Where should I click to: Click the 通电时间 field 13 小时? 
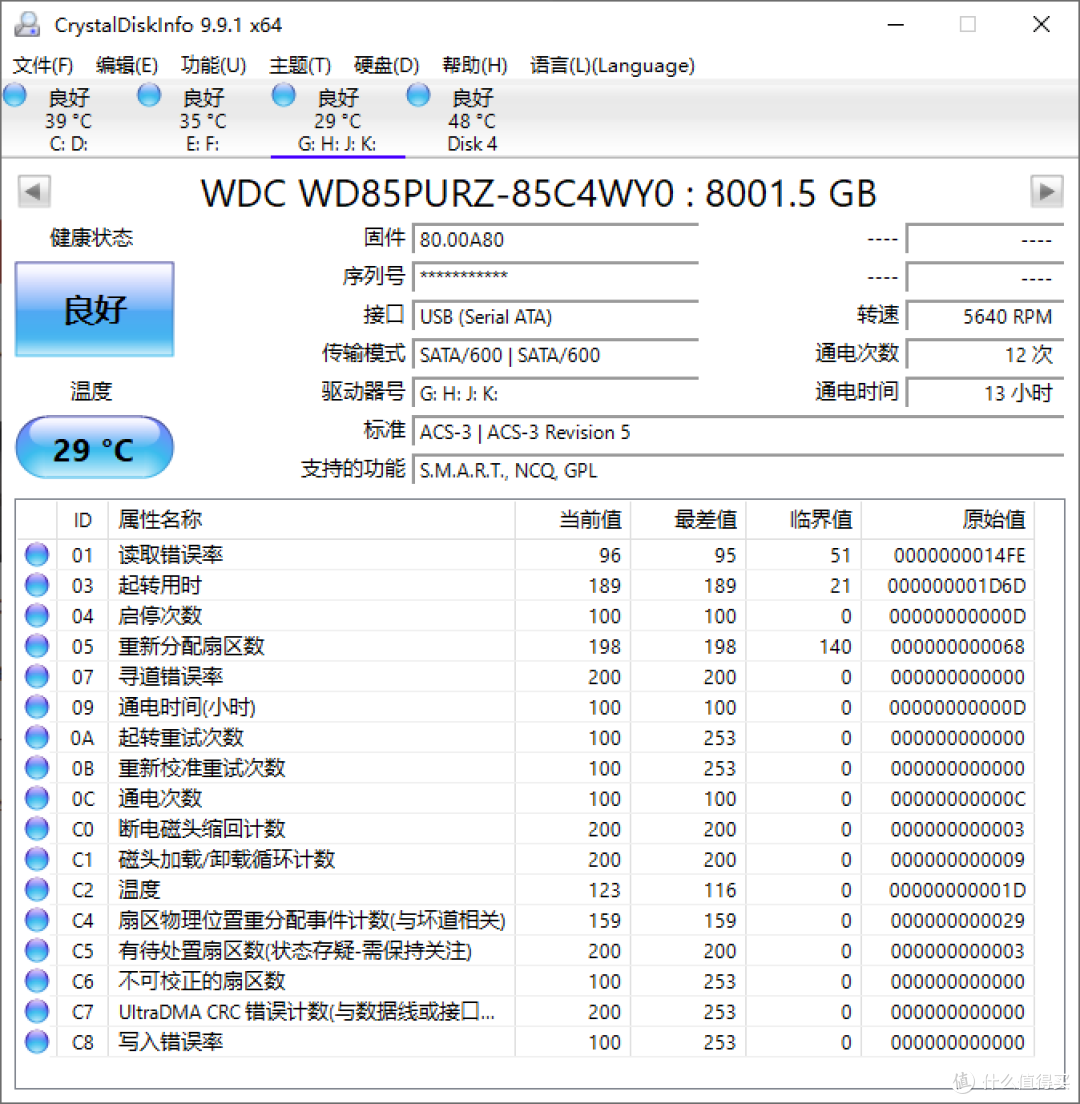coord(985,393)
